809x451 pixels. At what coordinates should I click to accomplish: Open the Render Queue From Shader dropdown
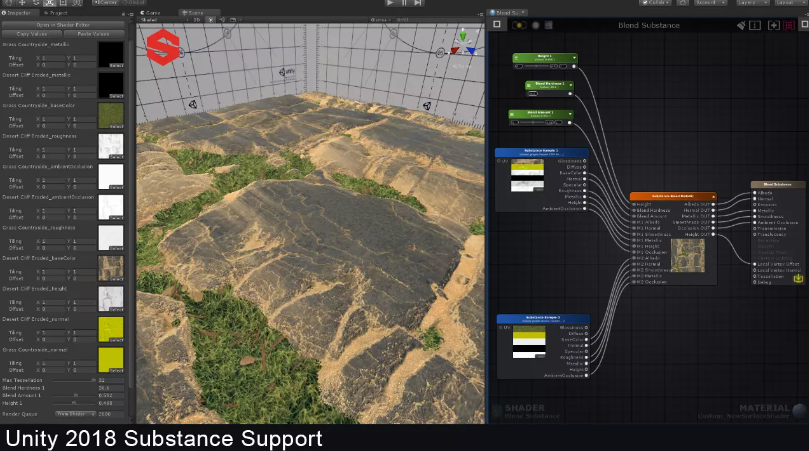coord(75,414)
